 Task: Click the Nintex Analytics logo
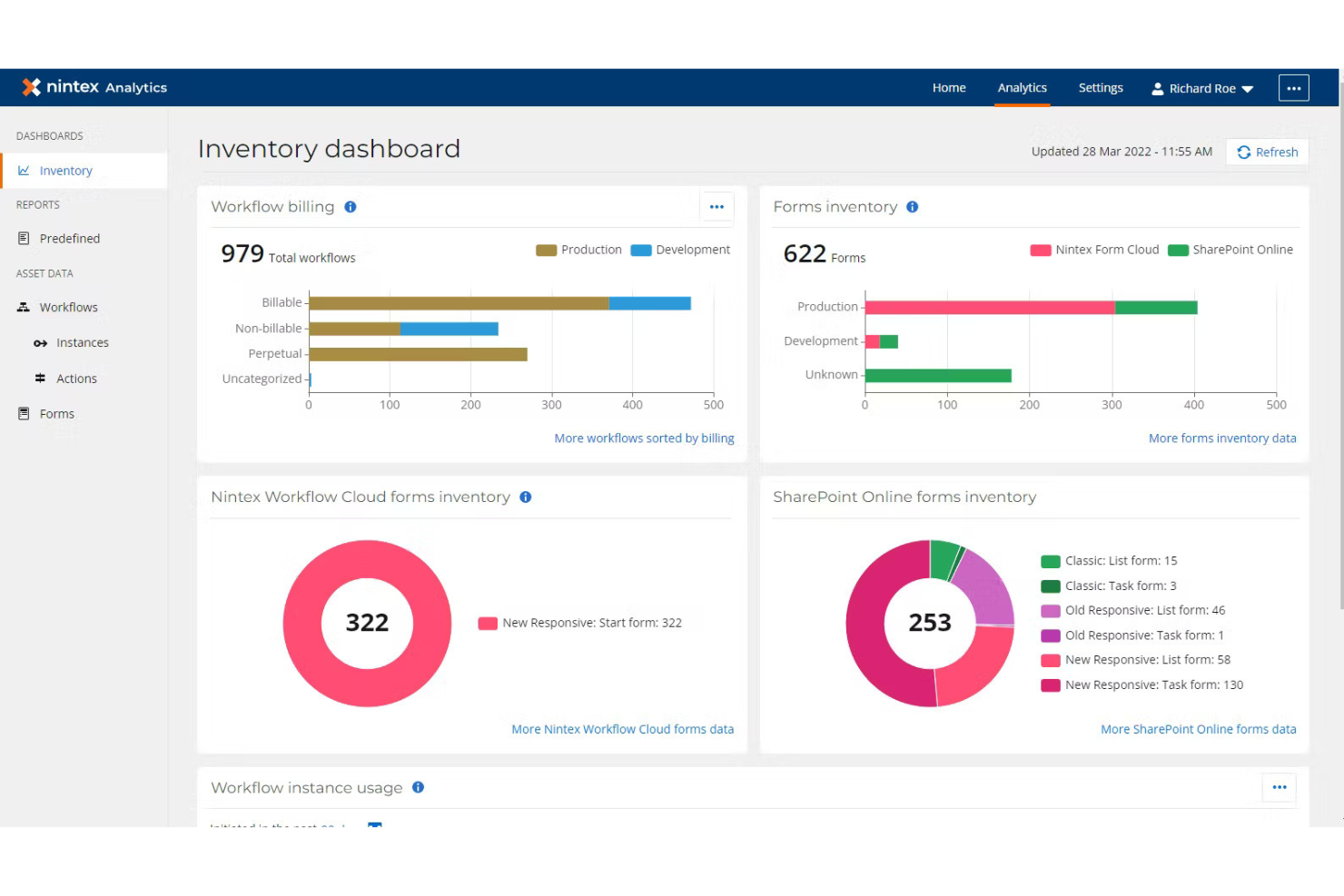[x=94, y=87]
